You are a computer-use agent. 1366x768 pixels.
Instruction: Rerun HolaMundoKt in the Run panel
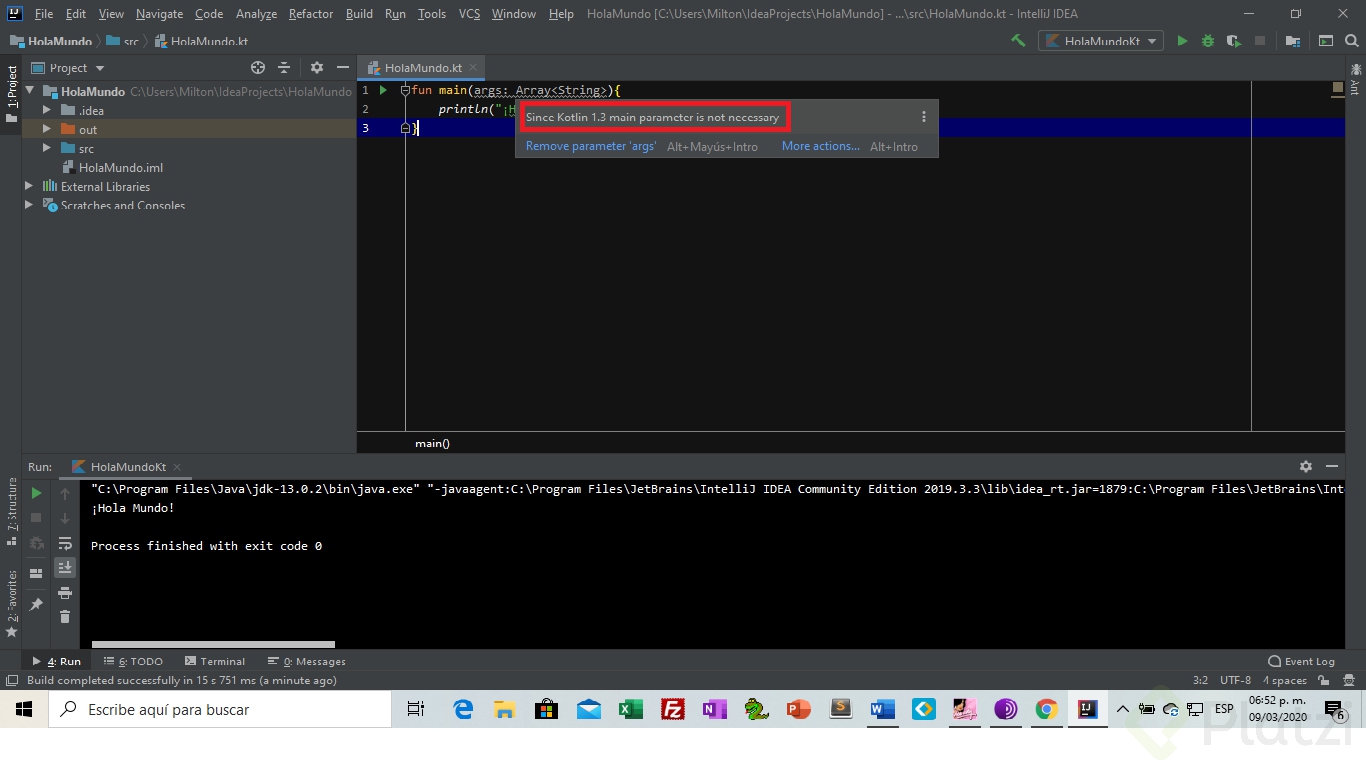click(36, 493)
